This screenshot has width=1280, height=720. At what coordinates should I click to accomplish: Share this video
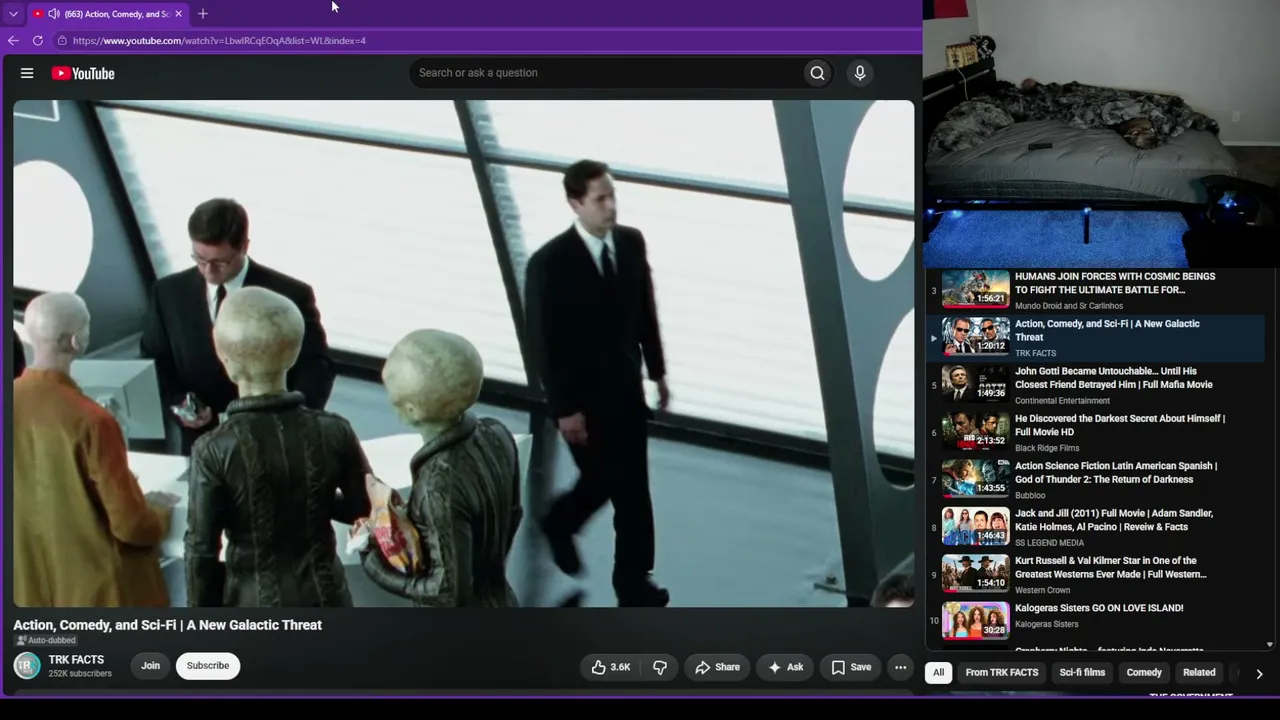pyautogui.click(x=718, y=667)
